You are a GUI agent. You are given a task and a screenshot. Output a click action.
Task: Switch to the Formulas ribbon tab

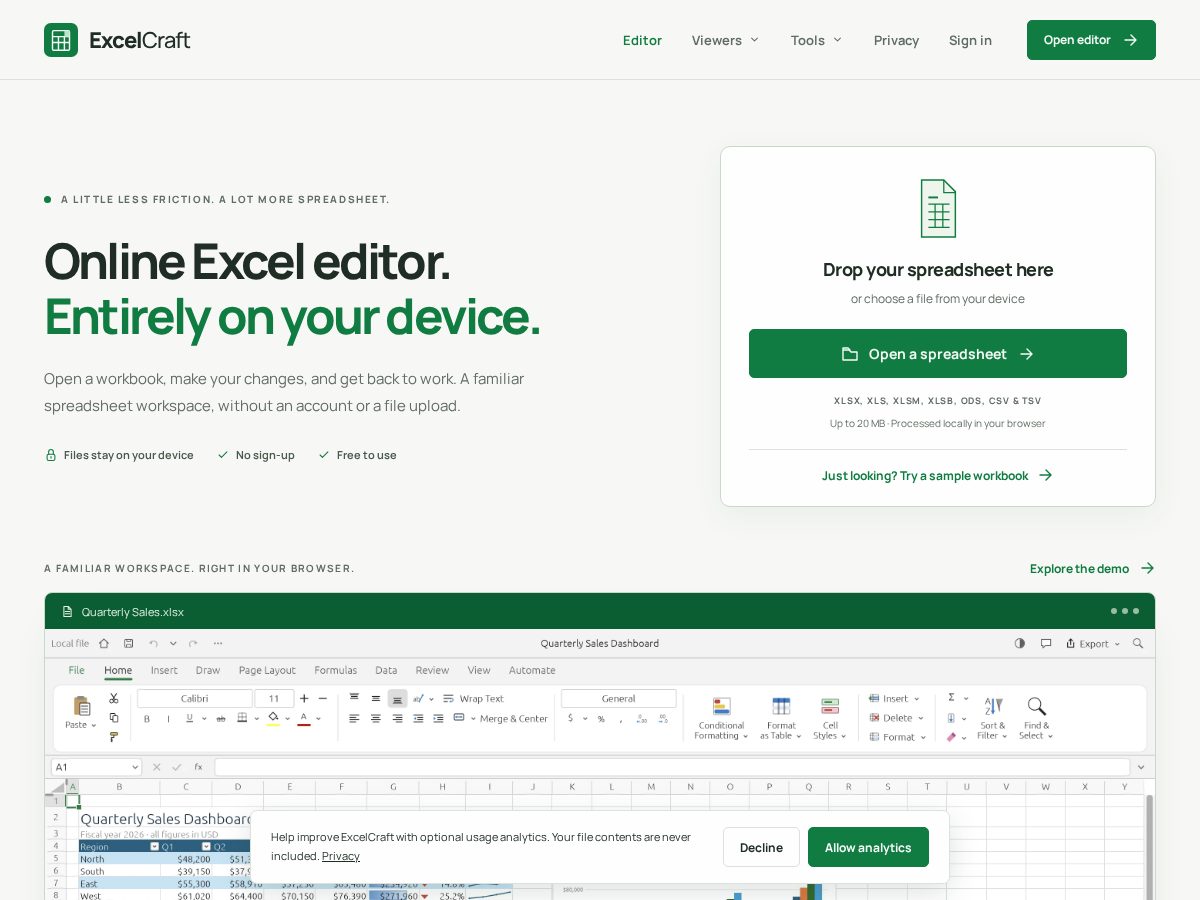point(335,670)
